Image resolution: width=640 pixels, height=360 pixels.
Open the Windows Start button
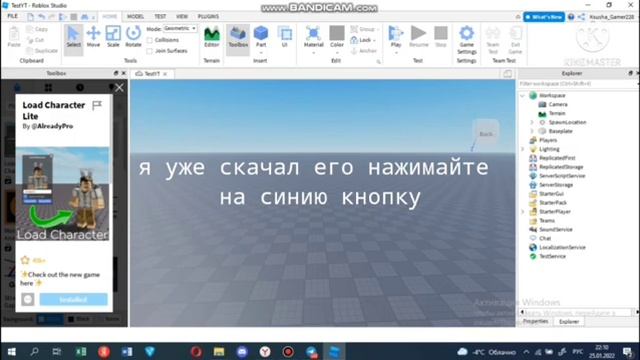point(12,351)
